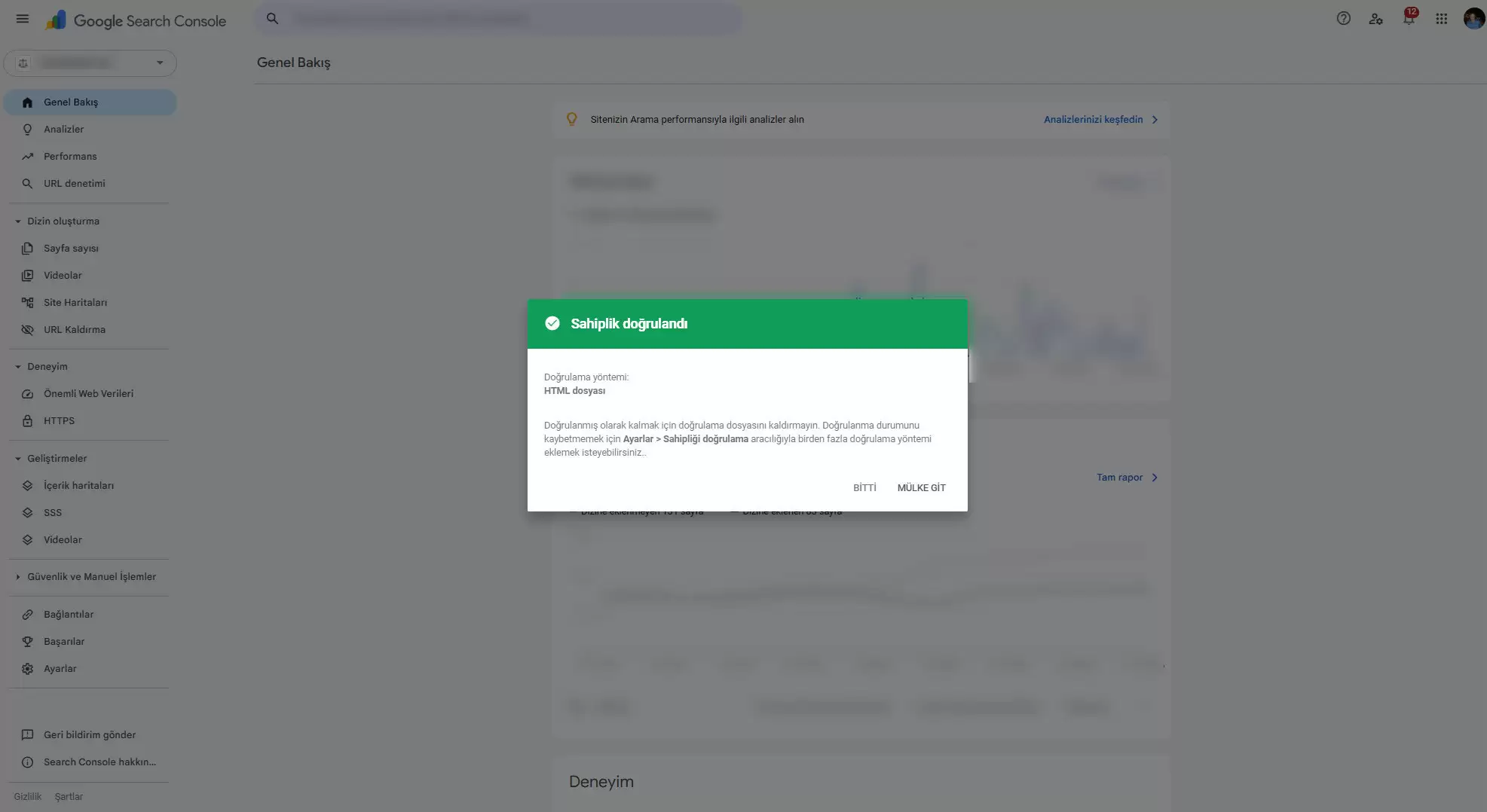The width and height of the screenshot is (1487, 812).
Task: Open Analizlerinizi keşfedin link
Action: pos(1093,120)
